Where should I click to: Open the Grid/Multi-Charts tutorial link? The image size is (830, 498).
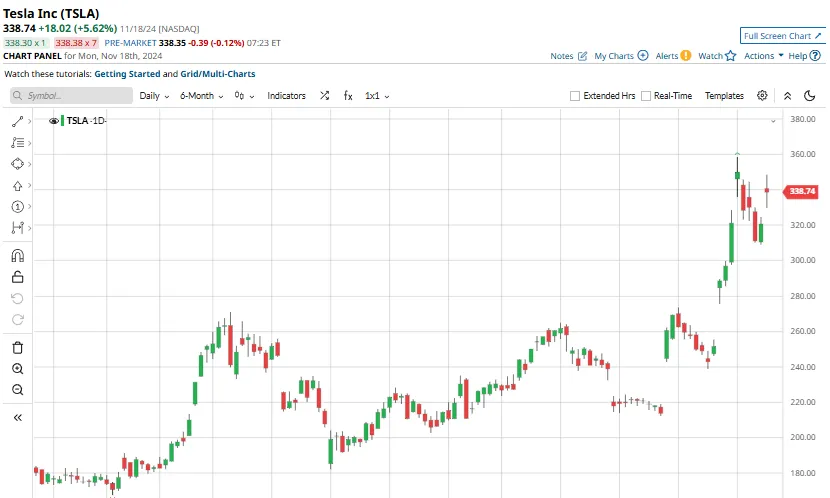coord(218,74)
